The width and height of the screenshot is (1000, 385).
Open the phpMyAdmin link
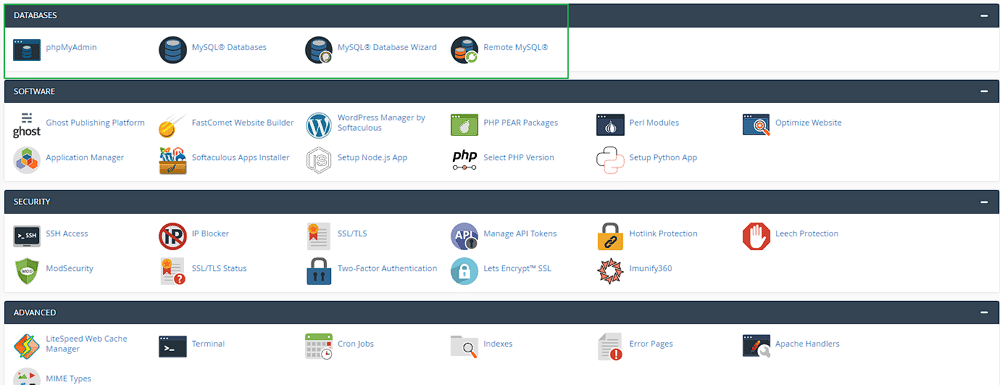[71, 47]
